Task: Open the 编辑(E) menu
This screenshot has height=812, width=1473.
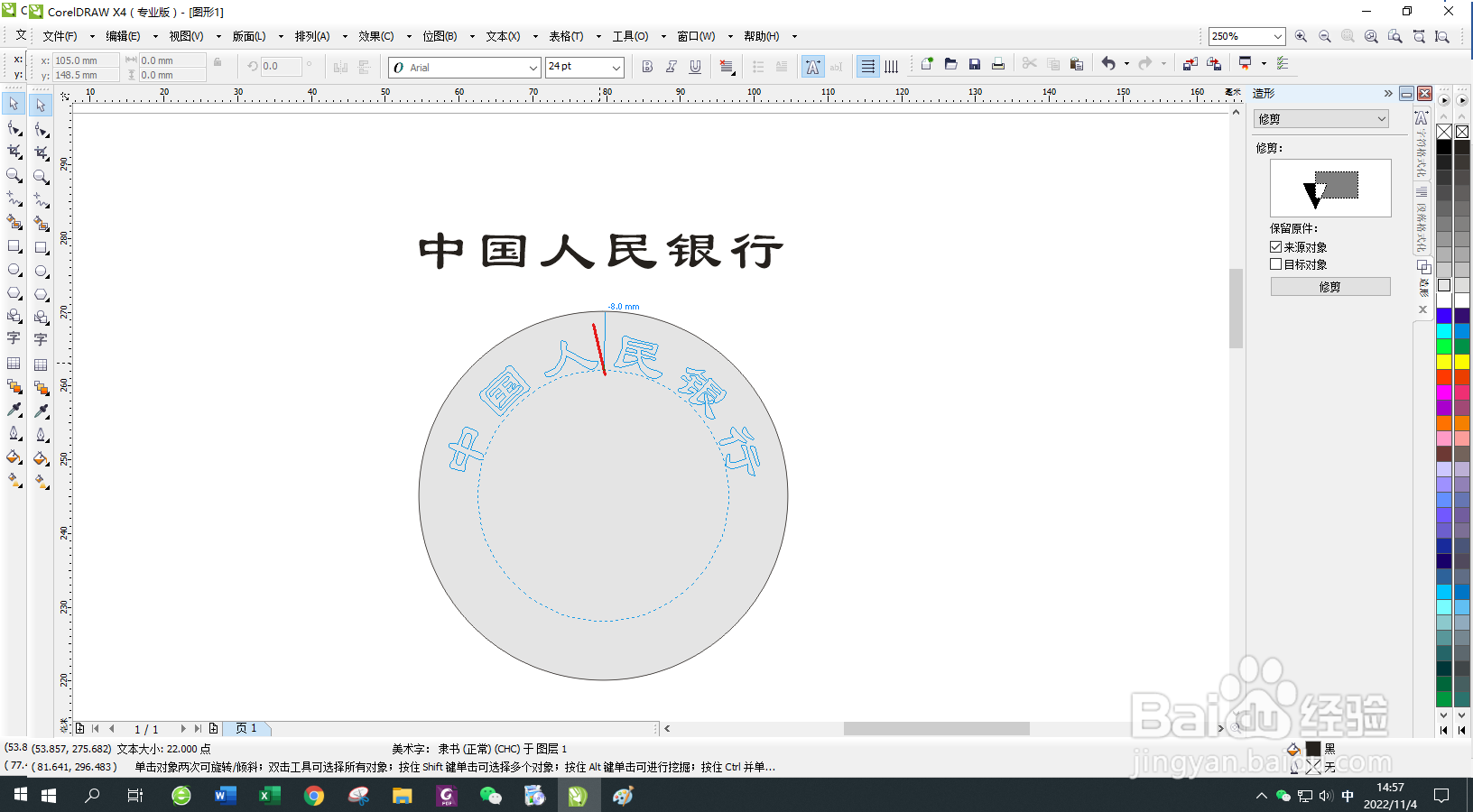Action: click(123, 36)
